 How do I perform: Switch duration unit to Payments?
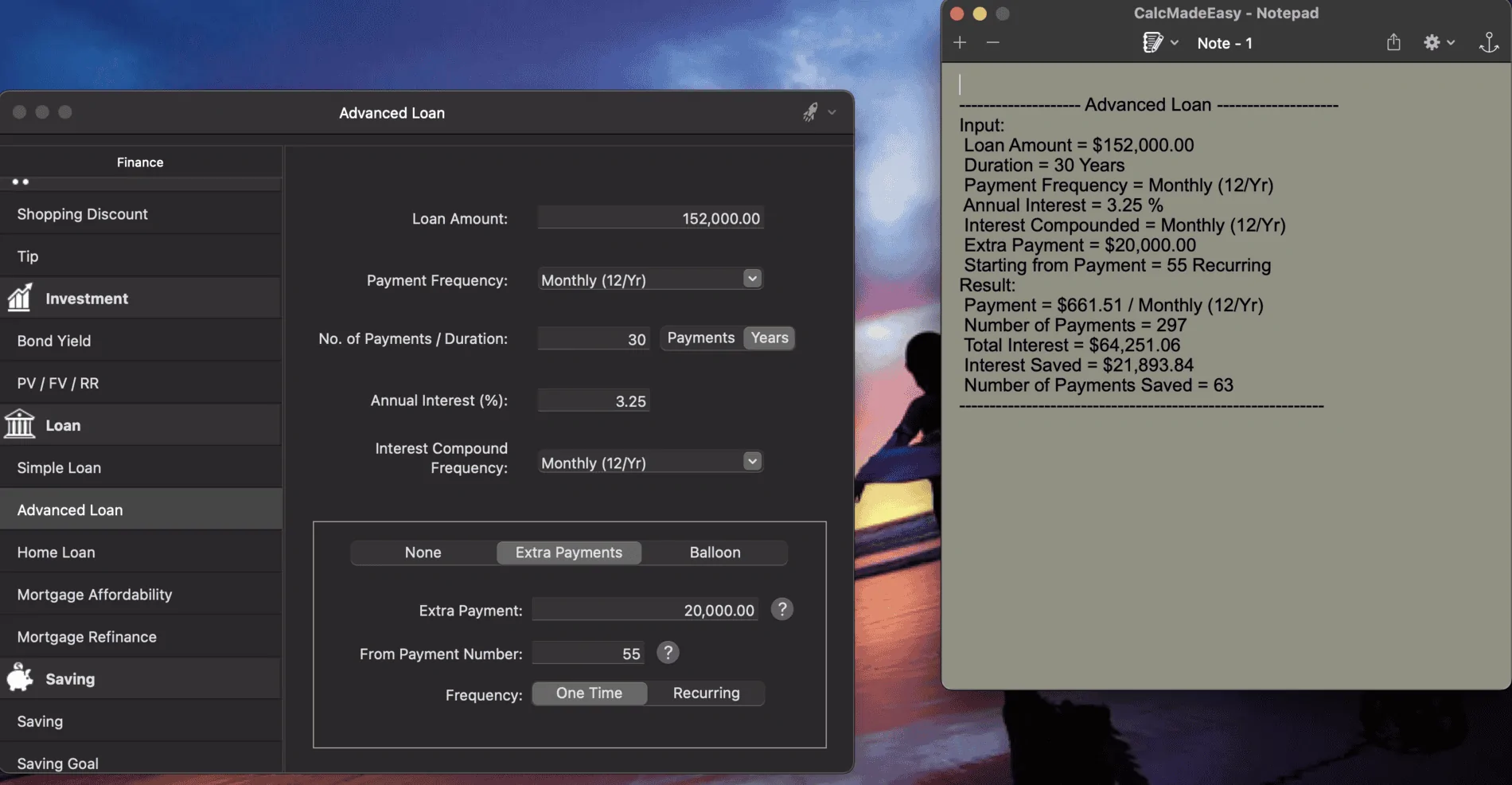(x=701, y=338)
